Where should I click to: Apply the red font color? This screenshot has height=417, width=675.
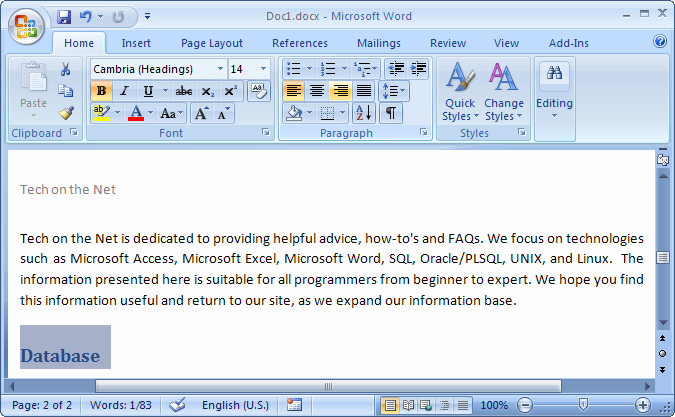136,114
